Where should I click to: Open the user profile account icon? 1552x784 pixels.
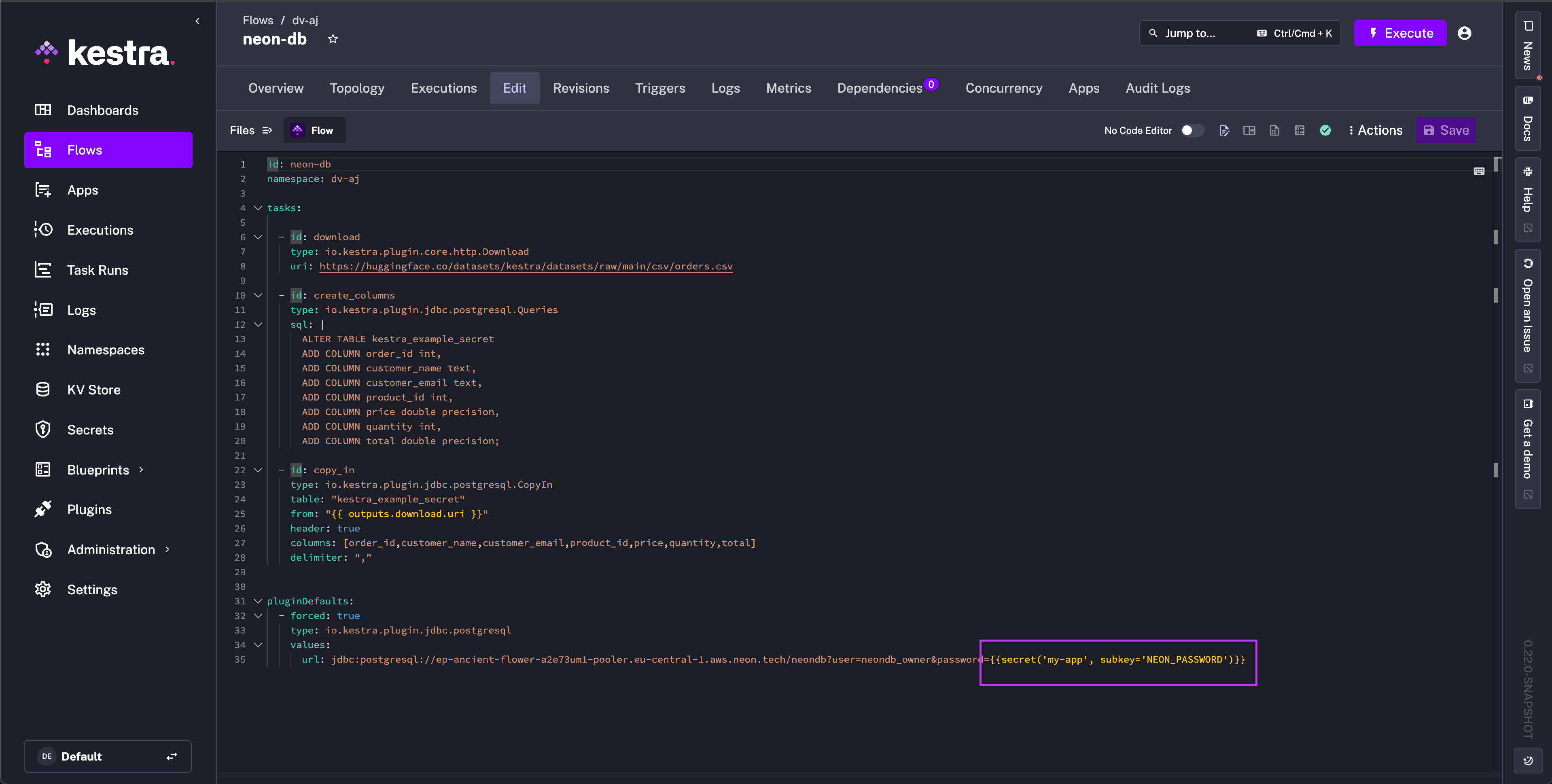click(x=1464, y=33)
